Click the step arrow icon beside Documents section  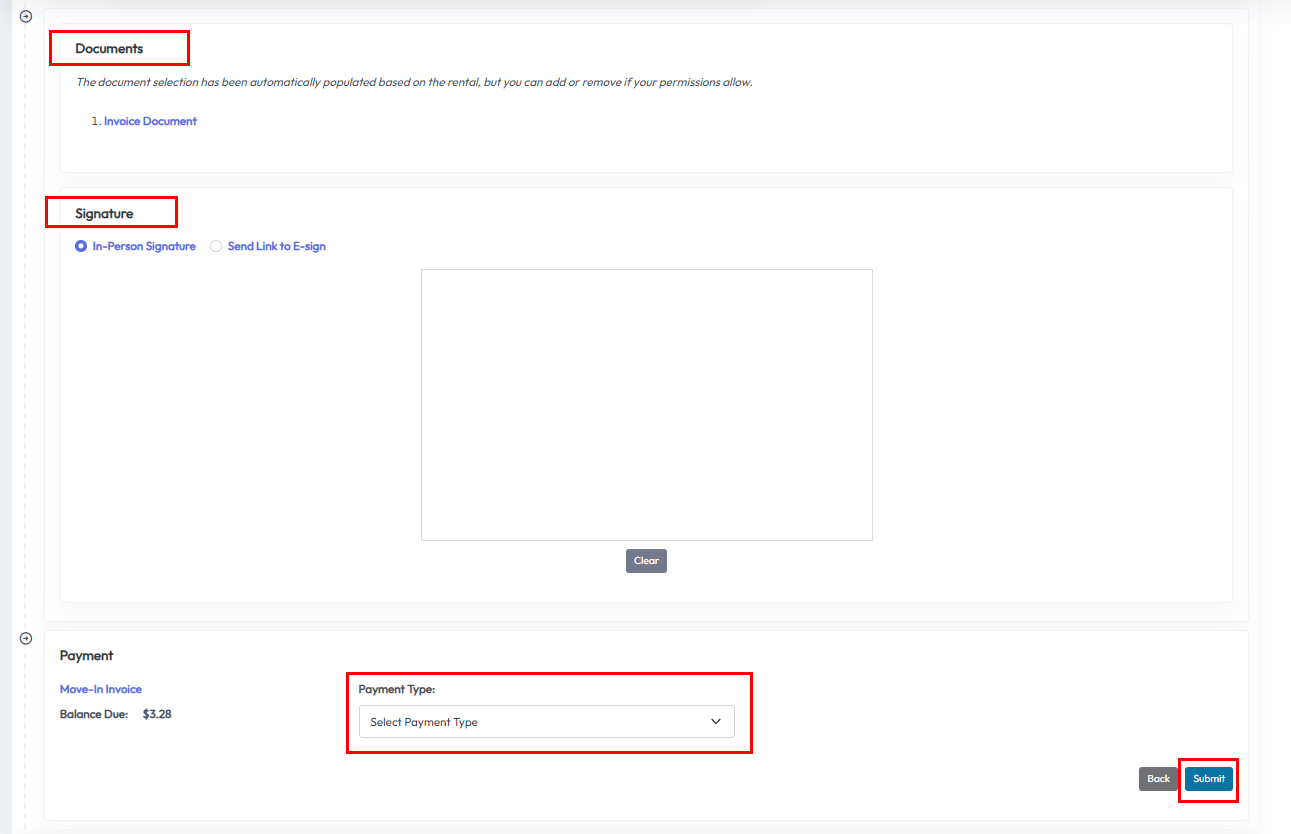point(26,16)
